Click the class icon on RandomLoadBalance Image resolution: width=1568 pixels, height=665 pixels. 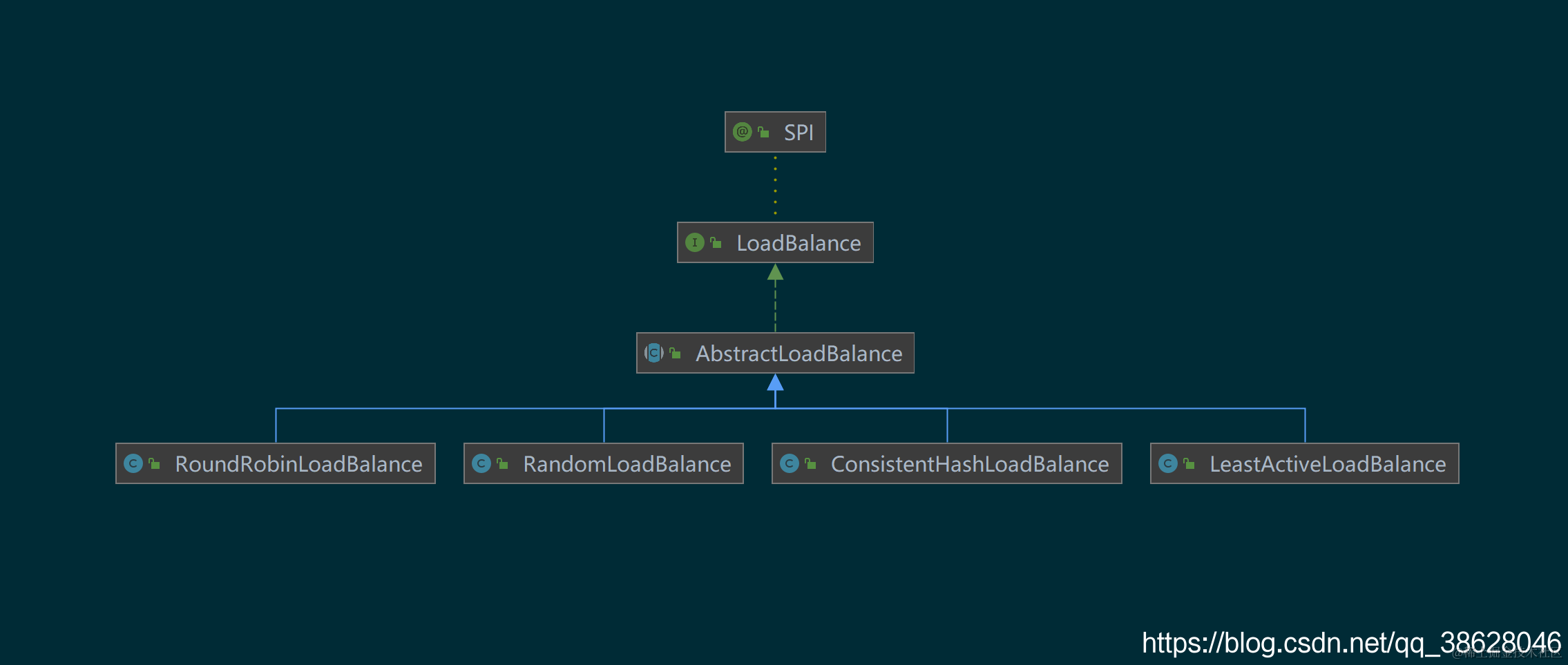(x=481, y=463)
